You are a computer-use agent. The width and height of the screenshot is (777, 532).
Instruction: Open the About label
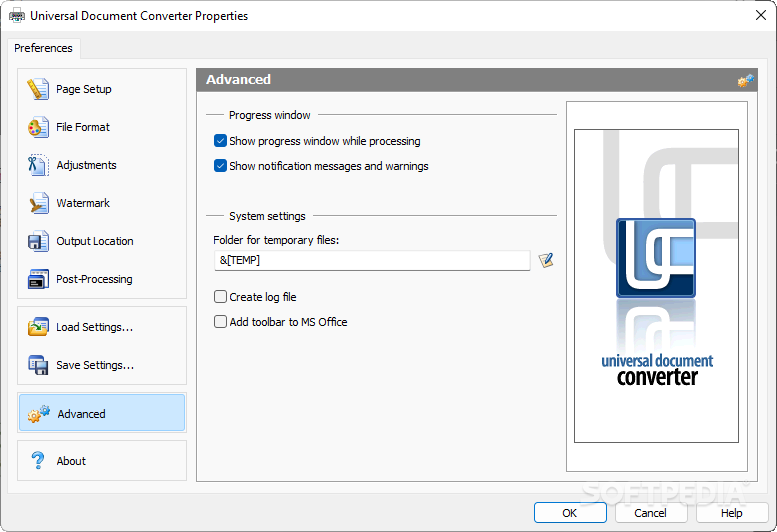click(71, 461)
